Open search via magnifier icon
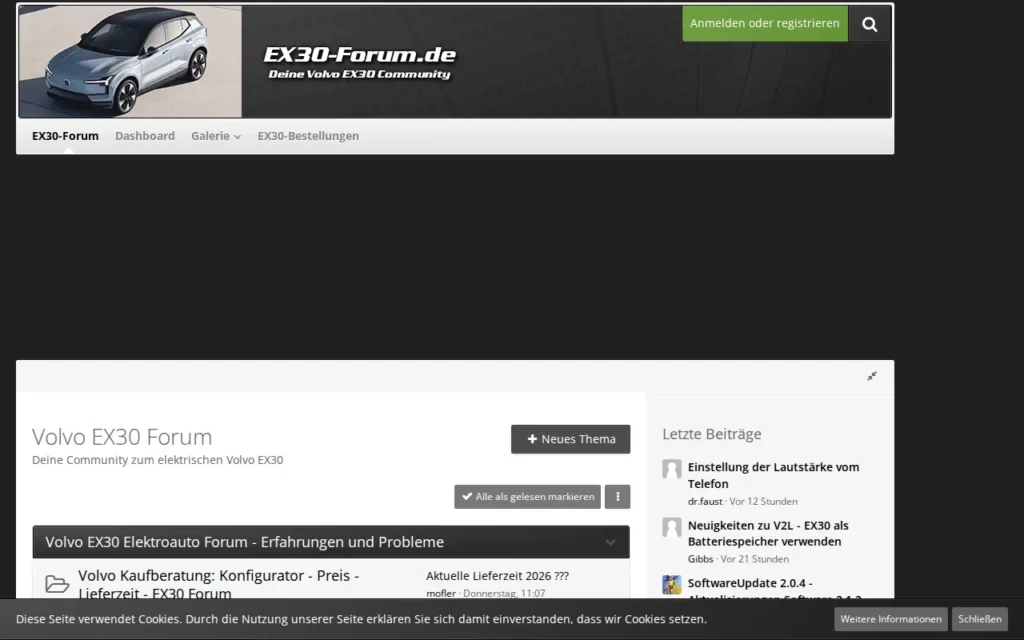1024x640 pixels. (x=869, y=24)
